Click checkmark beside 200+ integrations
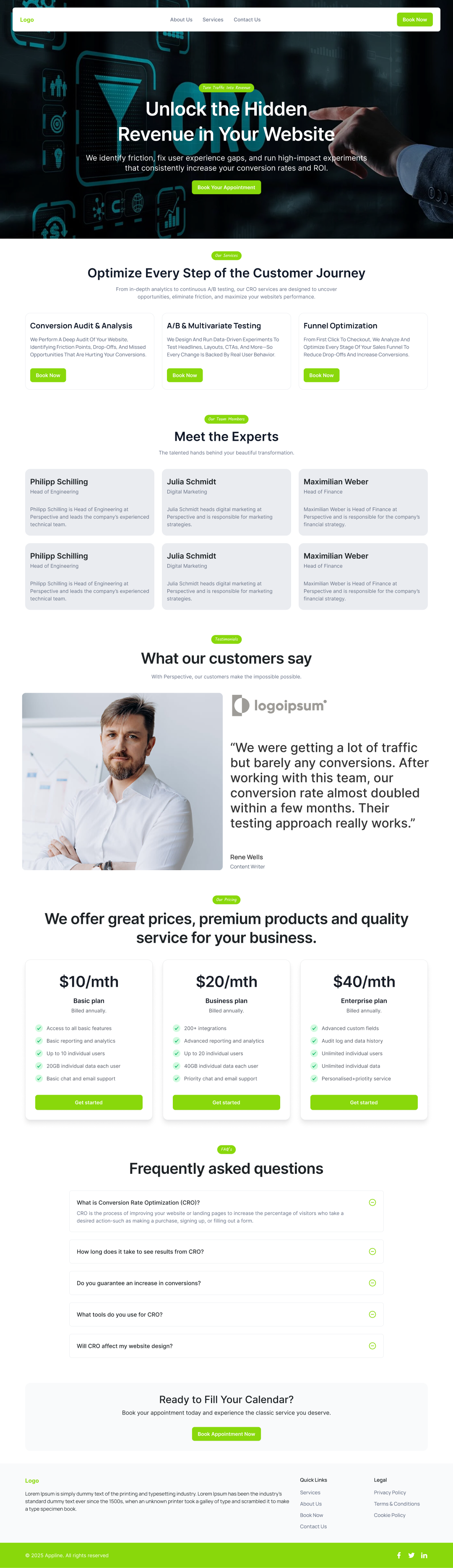The width and height of the screenshot is (453, 1568). tap(177, 1028)
